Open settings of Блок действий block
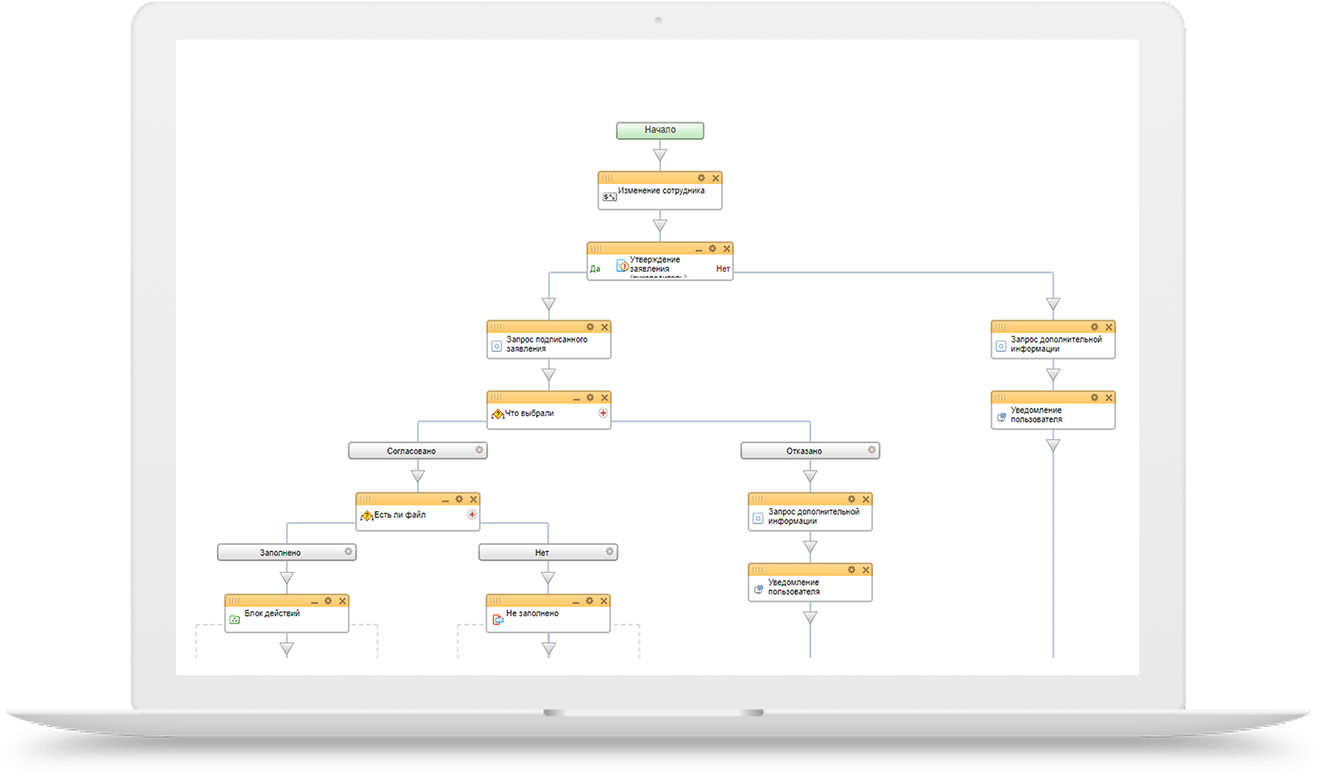The image size is (1317, 775). (x=328, y=601)
